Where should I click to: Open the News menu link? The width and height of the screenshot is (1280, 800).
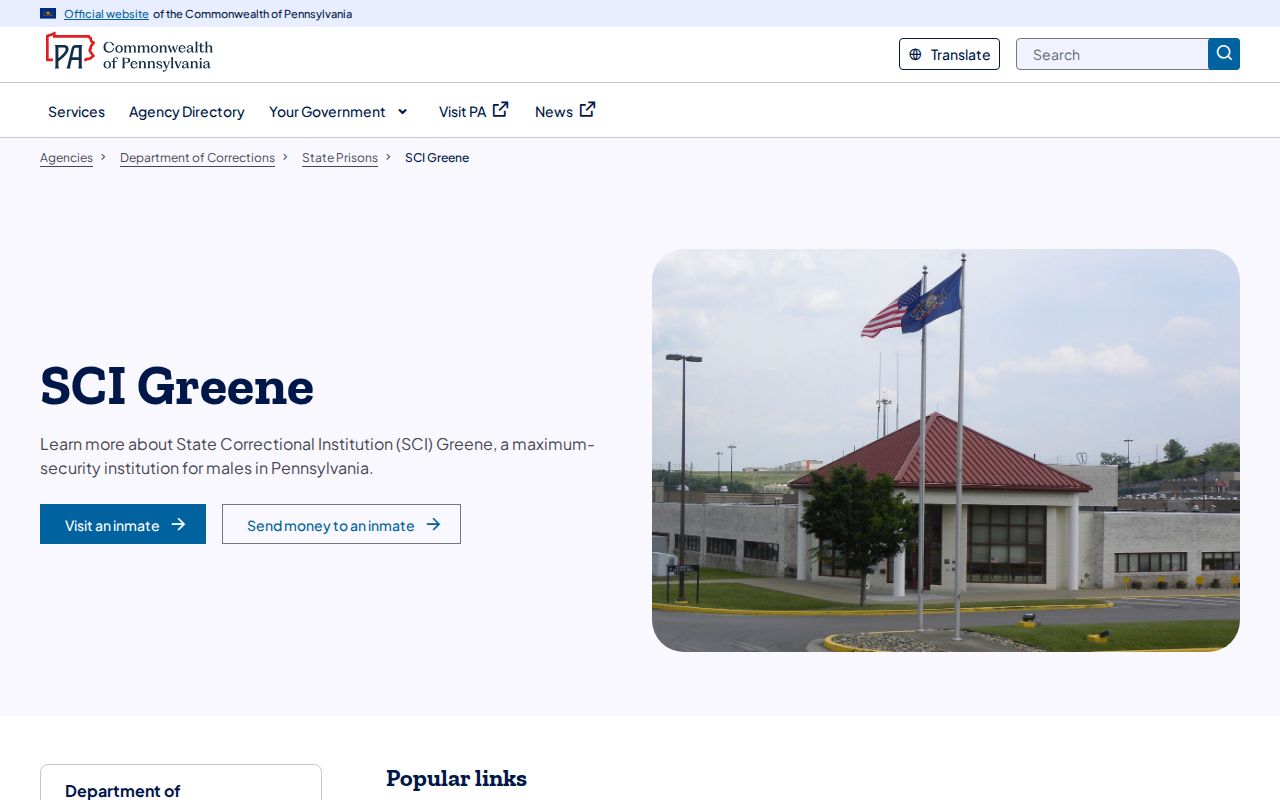pyautogui.click(x=565, y=111)
